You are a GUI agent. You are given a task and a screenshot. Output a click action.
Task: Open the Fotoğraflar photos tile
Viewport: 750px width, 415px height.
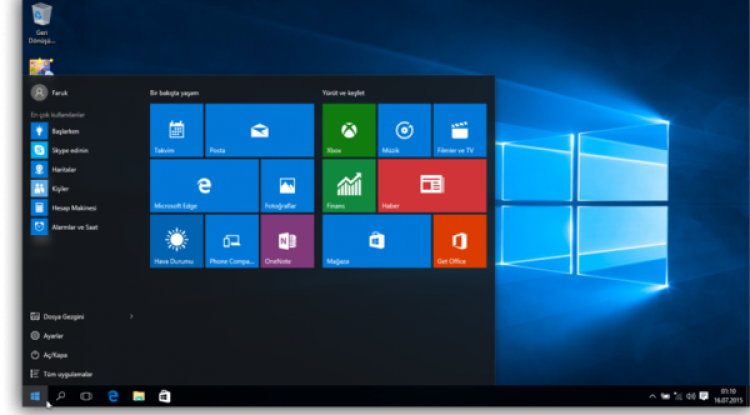[287, 186]
